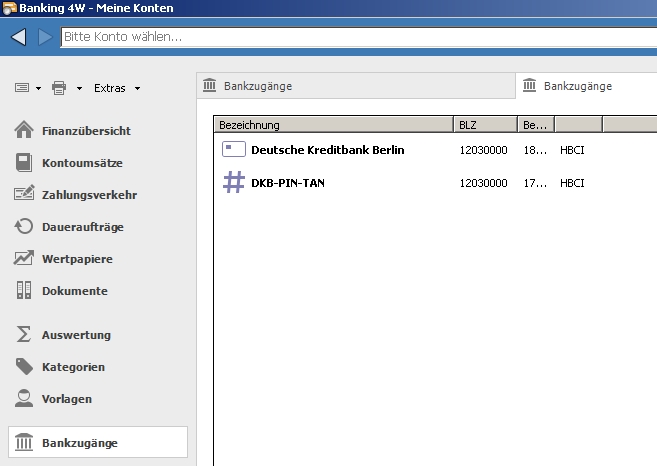
Task: Click the hash icon of DKB-PIN-TAN
Action: (x=234, y=182)
